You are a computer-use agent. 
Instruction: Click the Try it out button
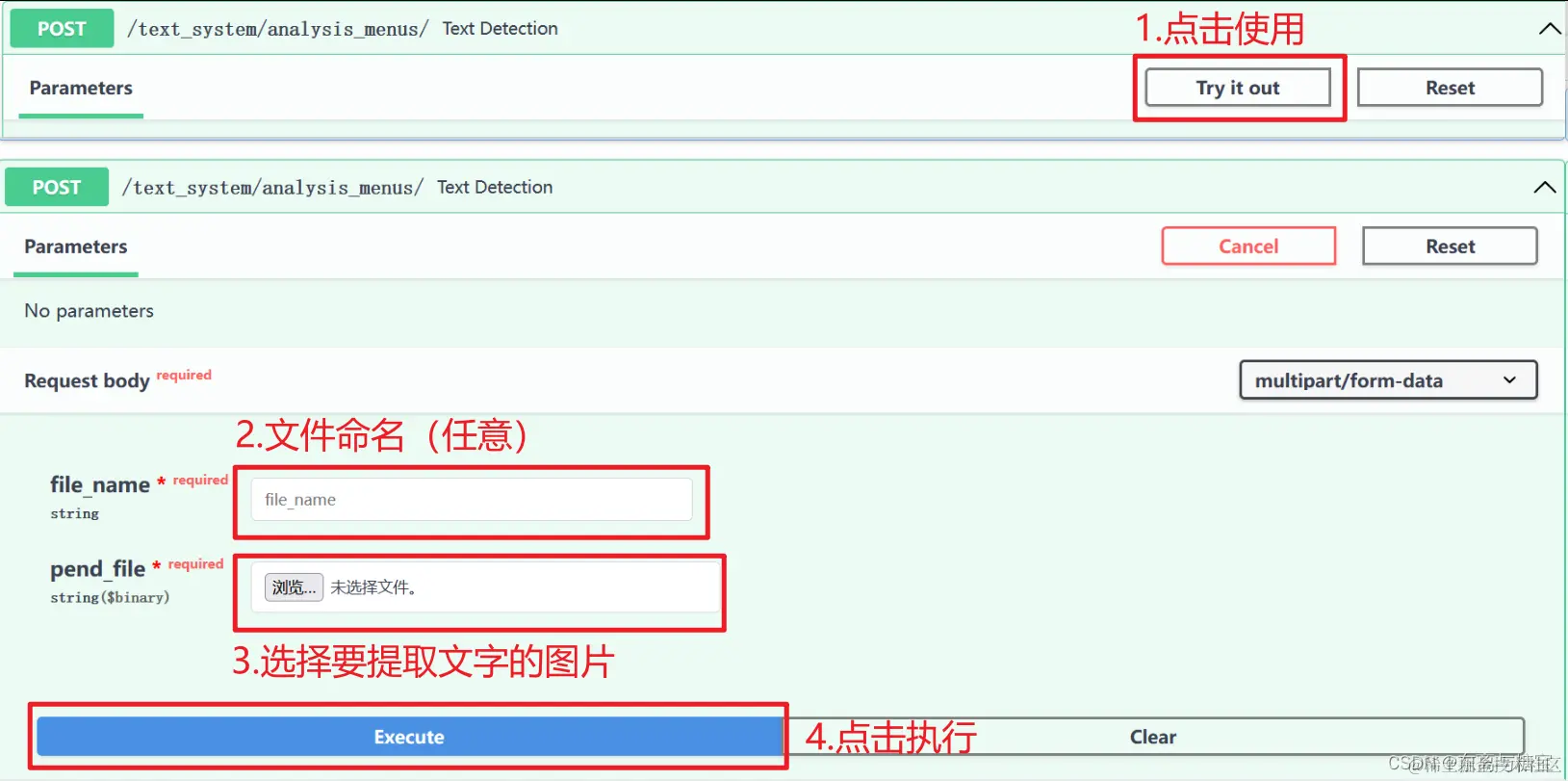[x=1238, y=88]
